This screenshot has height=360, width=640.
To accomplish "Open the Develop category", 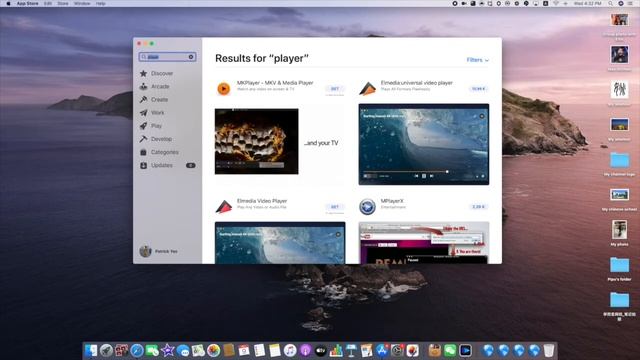I will (161, 139).
